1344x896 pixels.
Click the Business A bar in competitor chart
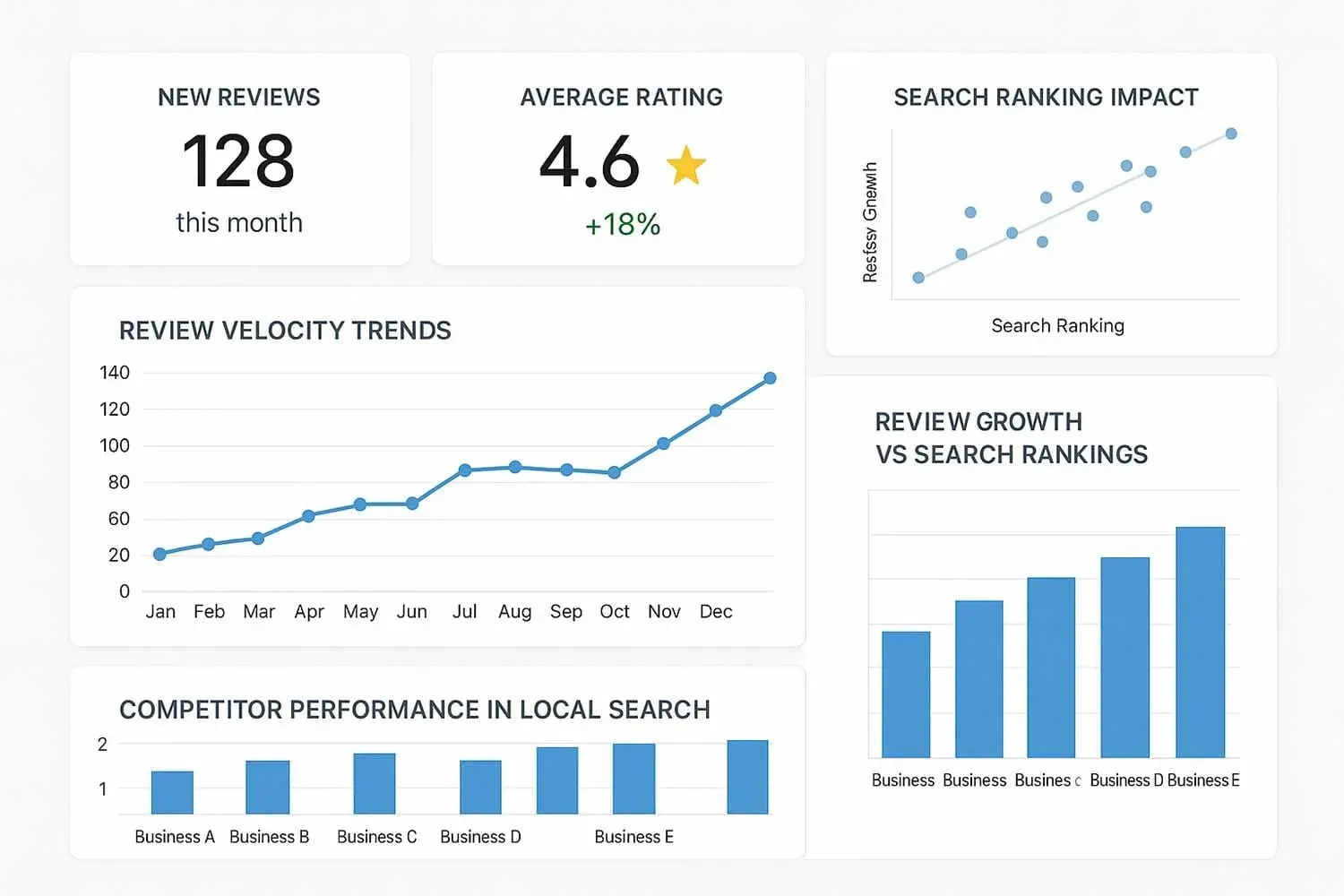coord(174,793)
